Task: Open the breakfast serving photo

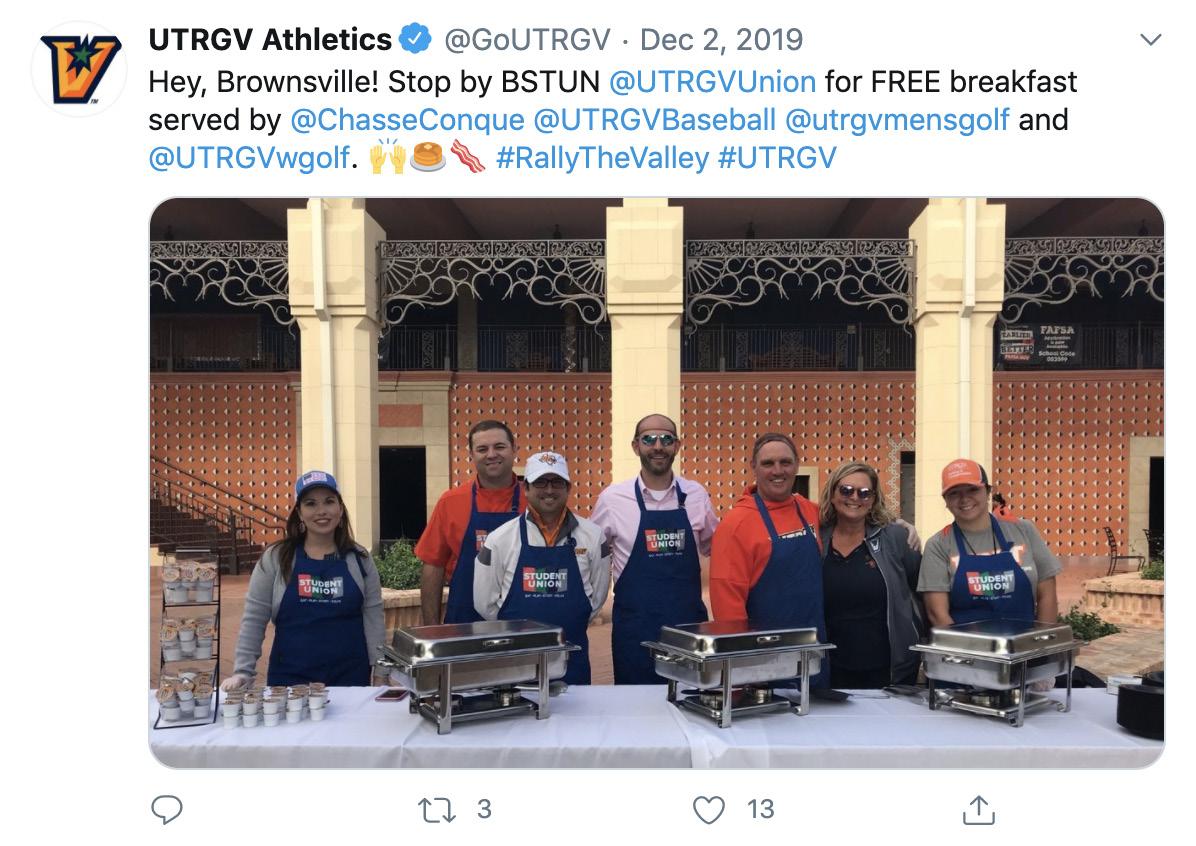Action: click(x=657, y=483)
